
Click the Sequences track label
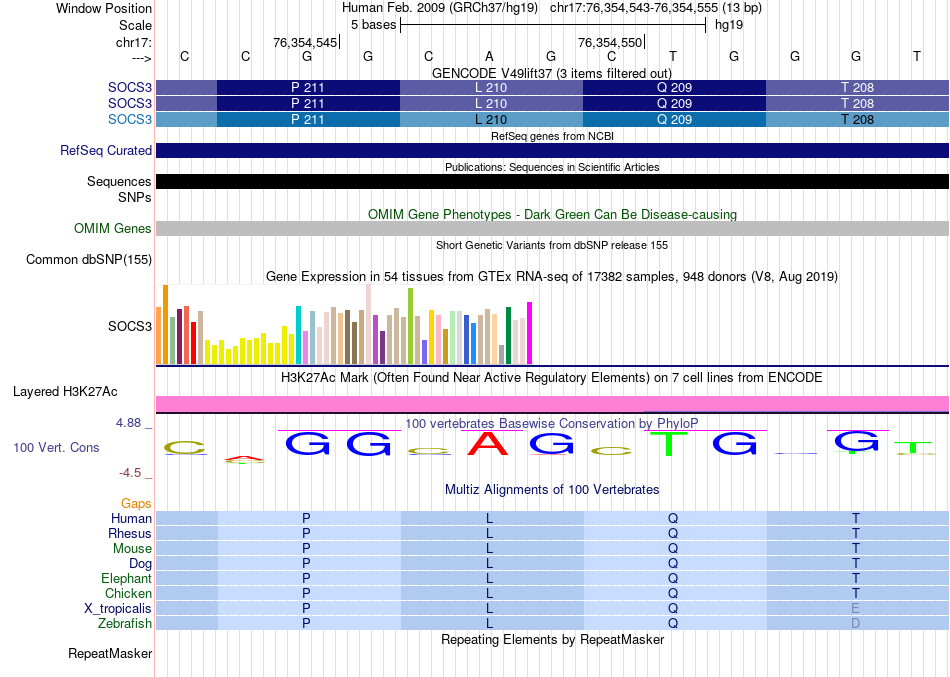tap(119, 181)
